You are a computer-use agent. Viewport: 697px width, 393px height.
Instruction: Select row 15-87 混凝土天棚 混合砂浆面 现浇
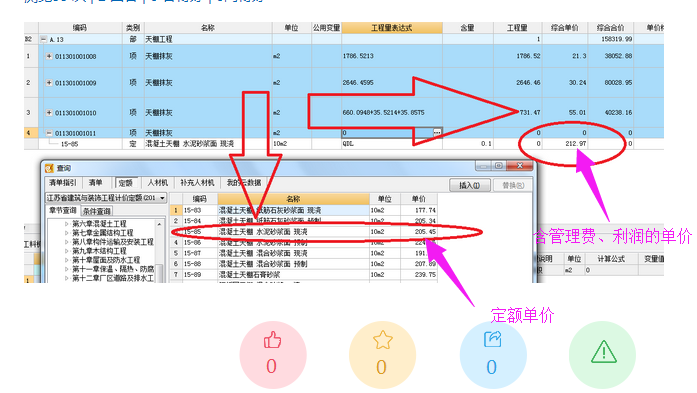tap(304, 253)
